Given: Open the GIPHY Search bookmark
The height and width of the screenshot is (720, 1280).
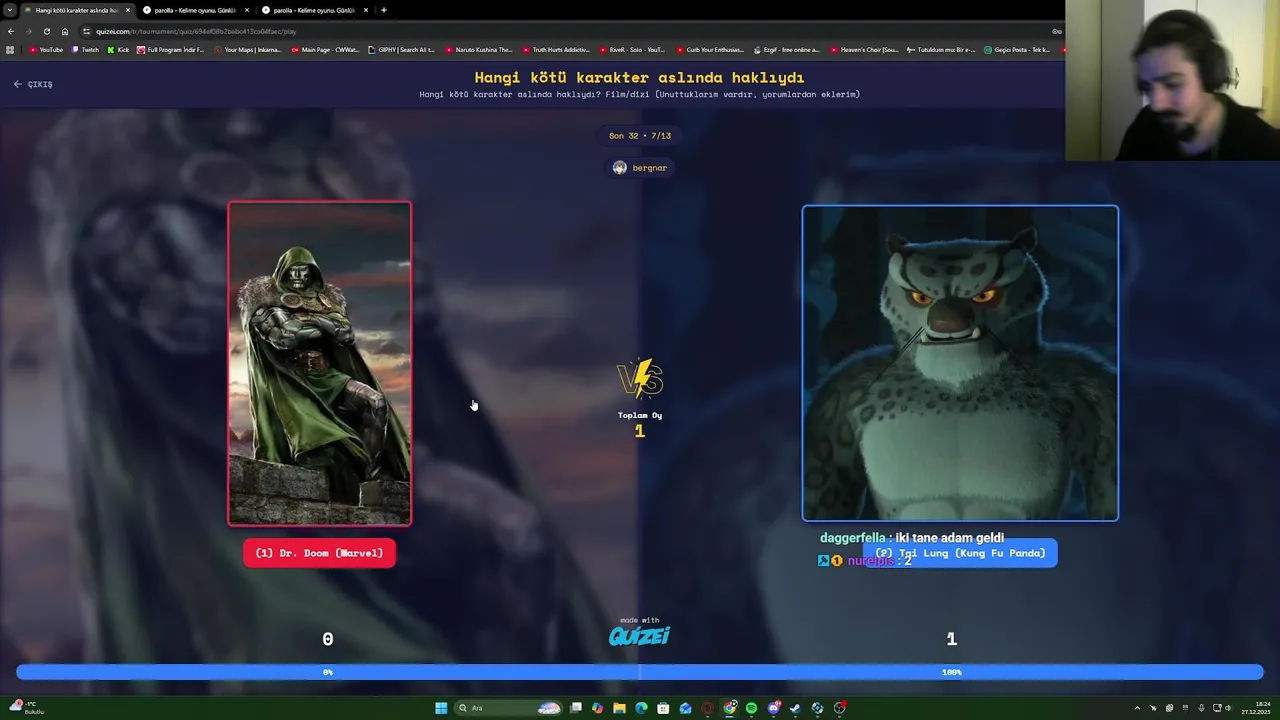Looking at the screenshot, I should pyautogui.click(x=402, y=50).
